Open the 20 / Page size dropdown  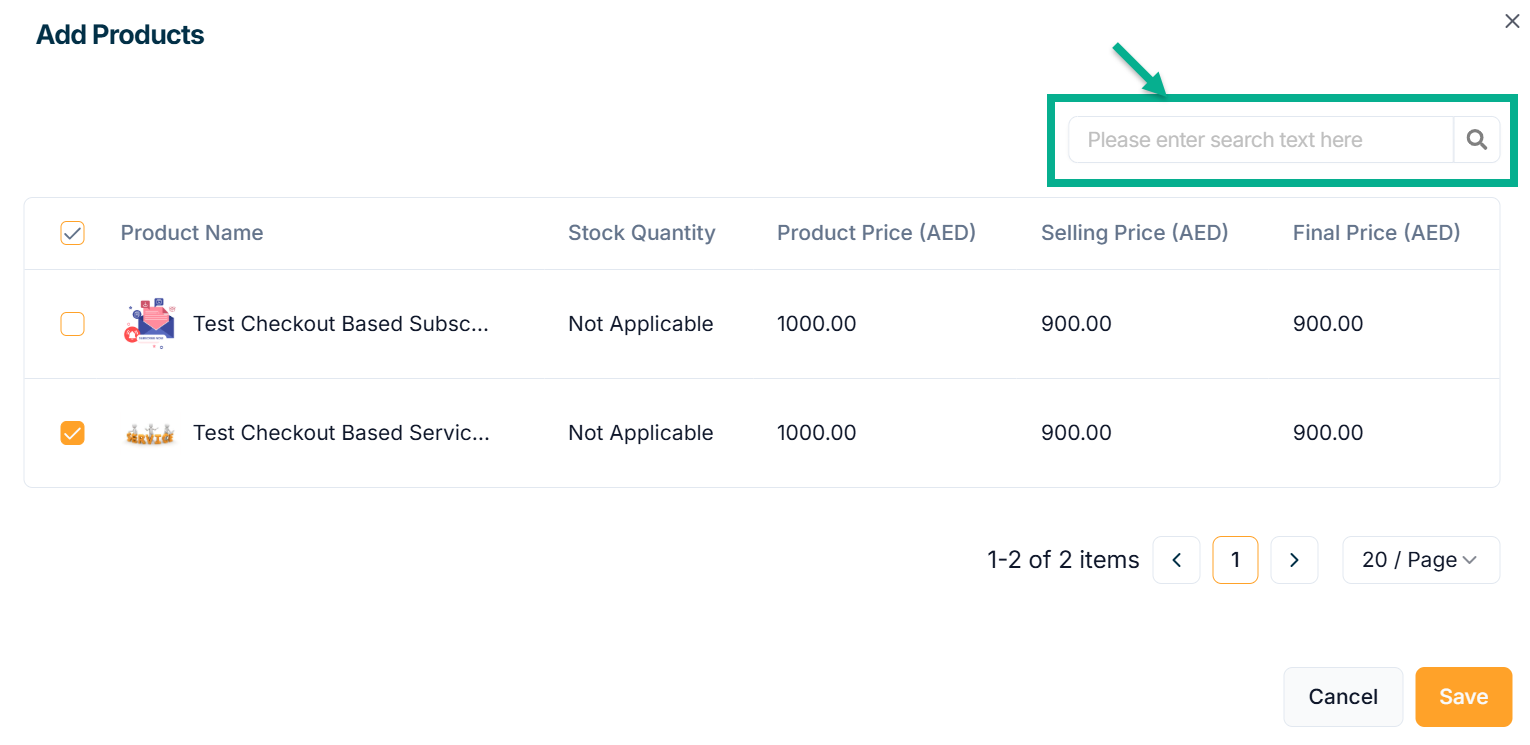pos(1420,560)
